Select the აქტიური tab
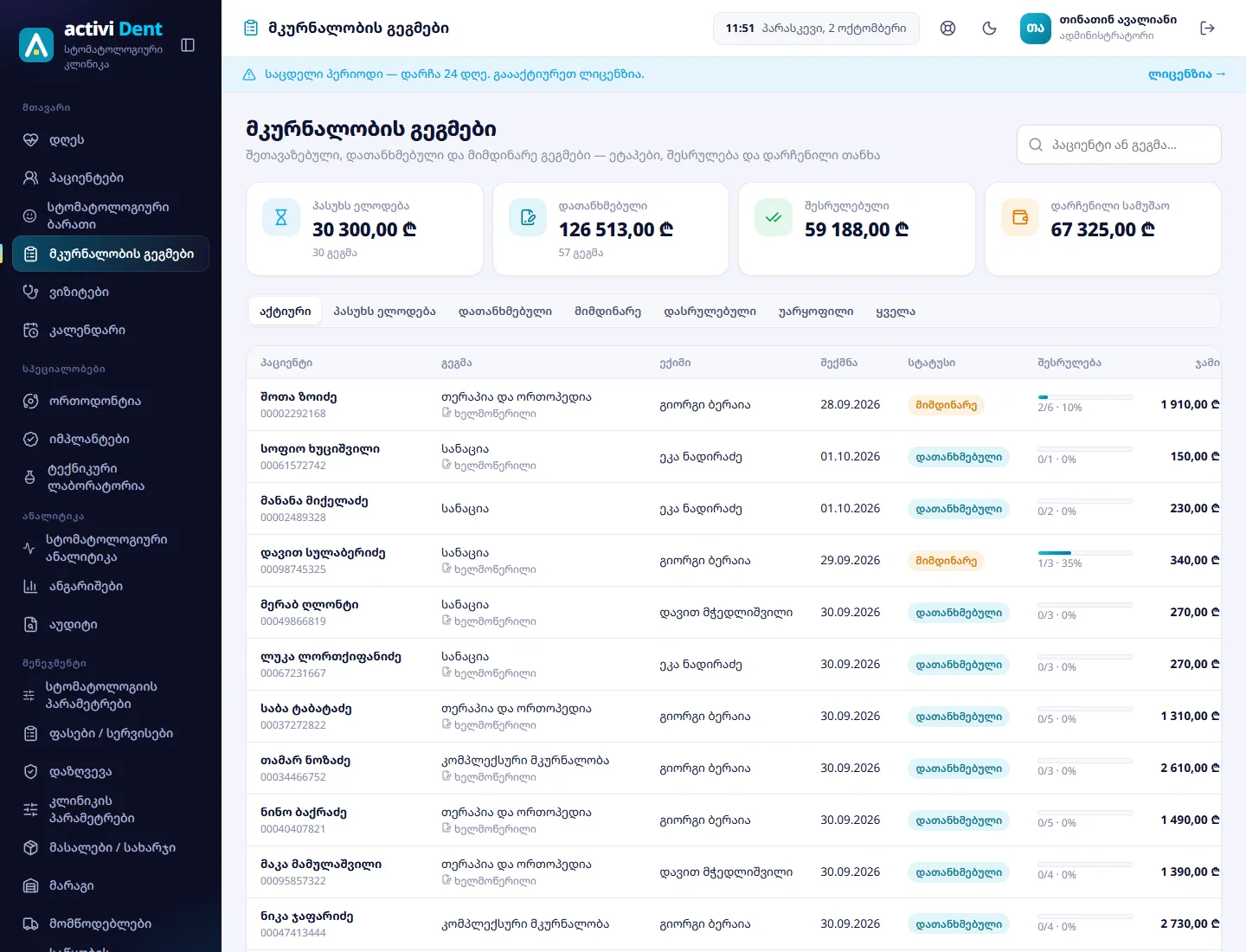Screen dimensions: 1246x952 pos(286,312)
